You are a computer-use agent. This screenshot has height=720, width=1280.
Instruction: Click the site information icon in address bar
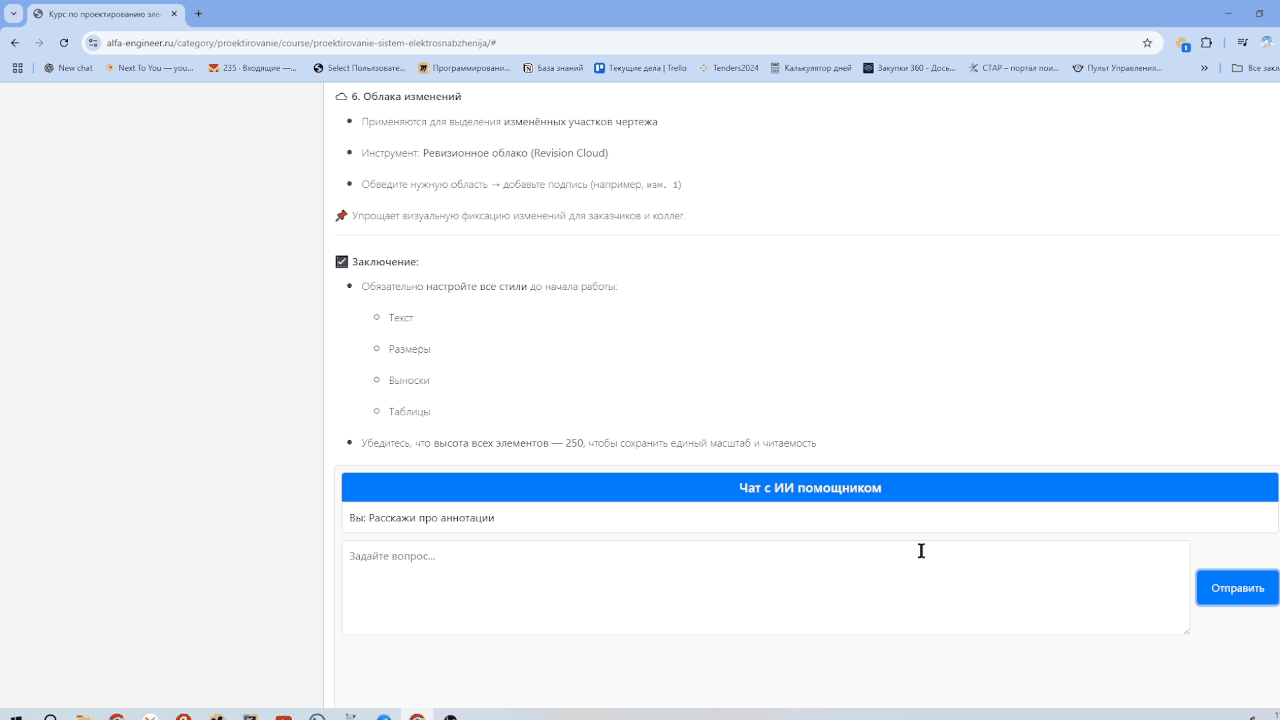(x=94, y=43)
